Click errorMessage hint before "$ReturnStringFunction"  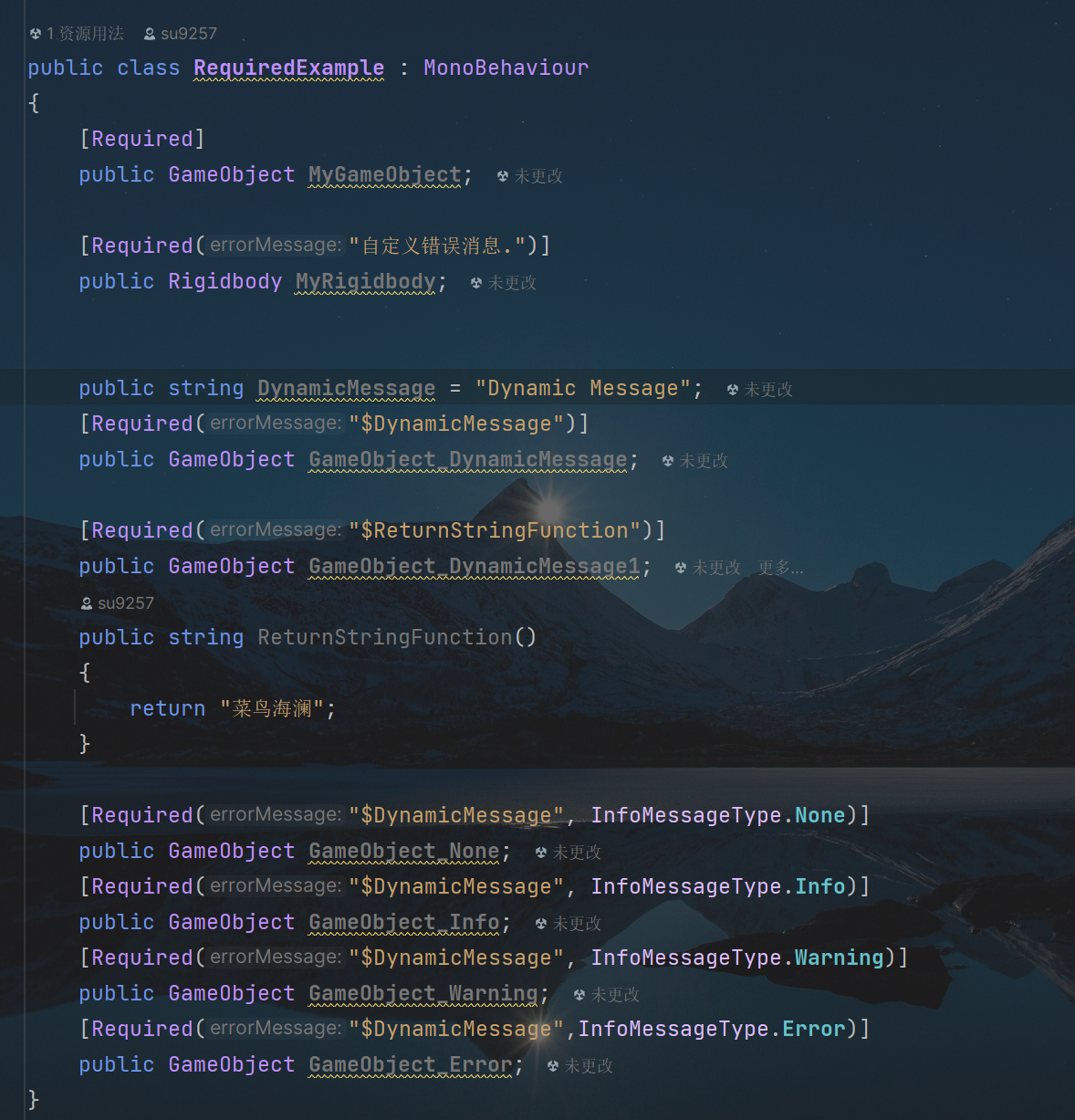click(x=276, y=530)
